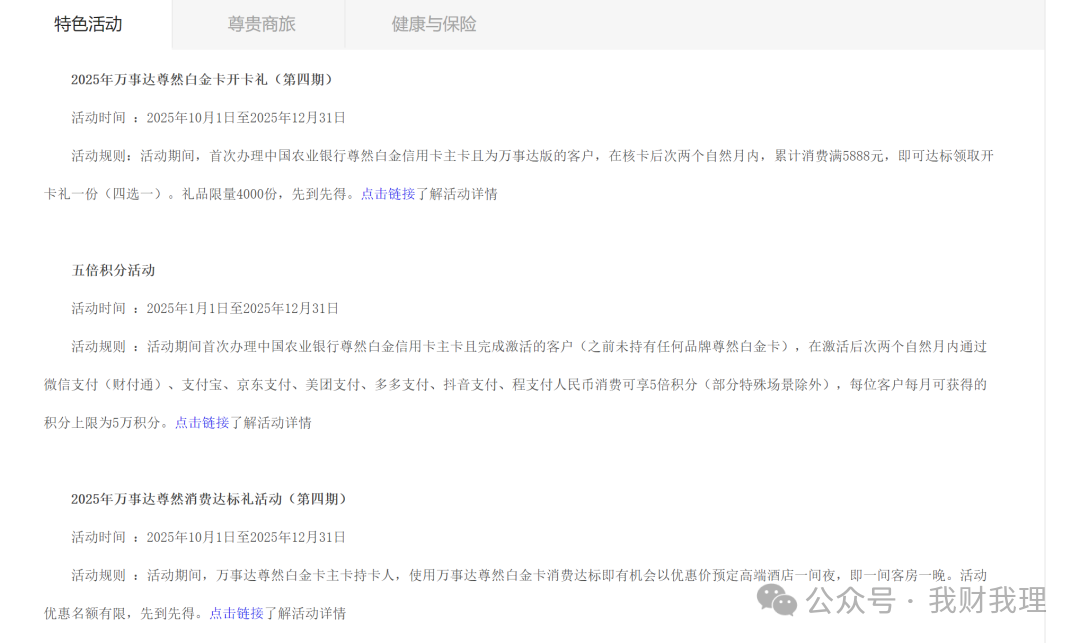Select the 活动时间 line of 五倍积分活动

pos(205,308)
